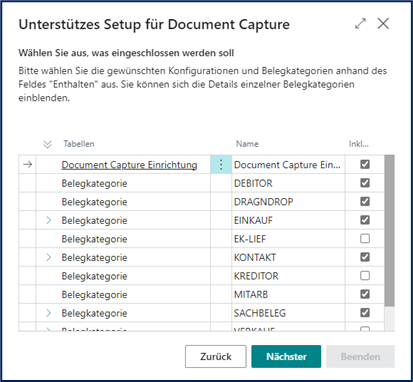Select Belegkategorie cell in the KREDITOR row
413x382 pixels.
click(123, 276)
